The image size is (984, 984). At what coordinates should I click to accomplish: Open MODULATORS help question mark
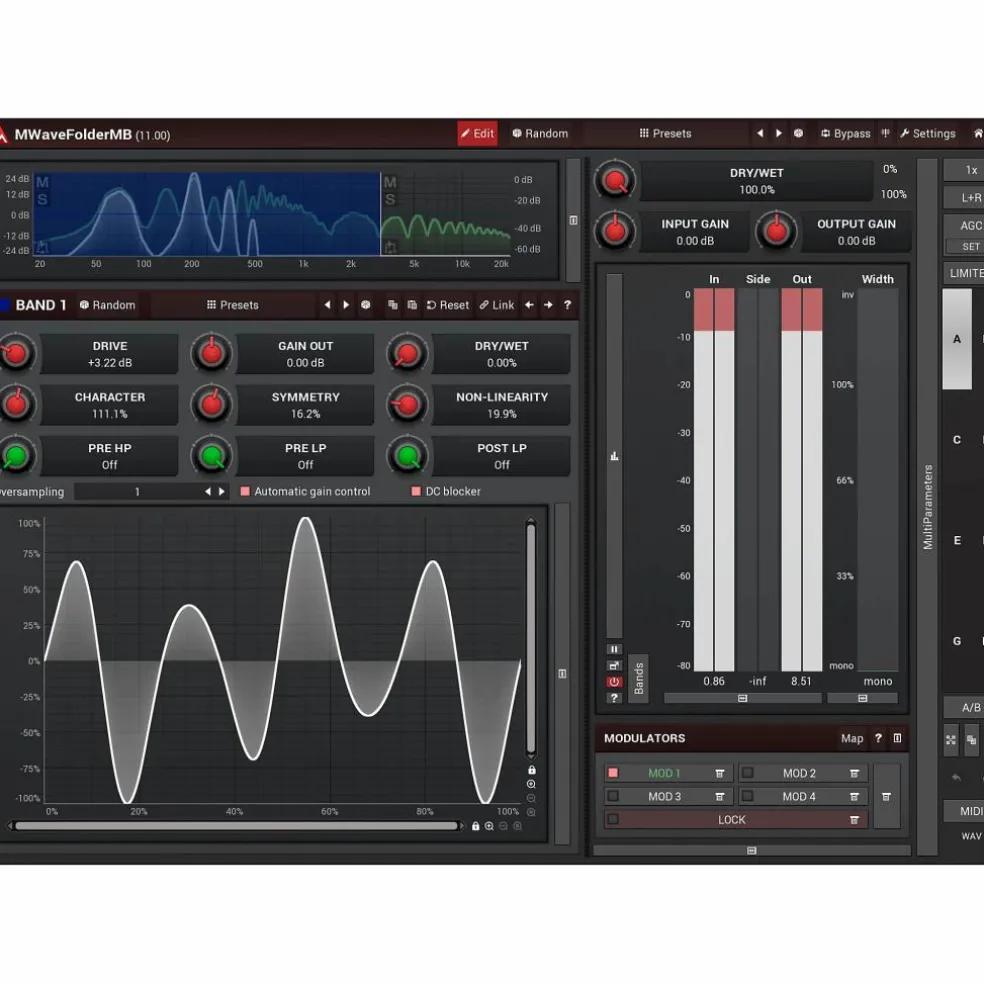point(879,738)
